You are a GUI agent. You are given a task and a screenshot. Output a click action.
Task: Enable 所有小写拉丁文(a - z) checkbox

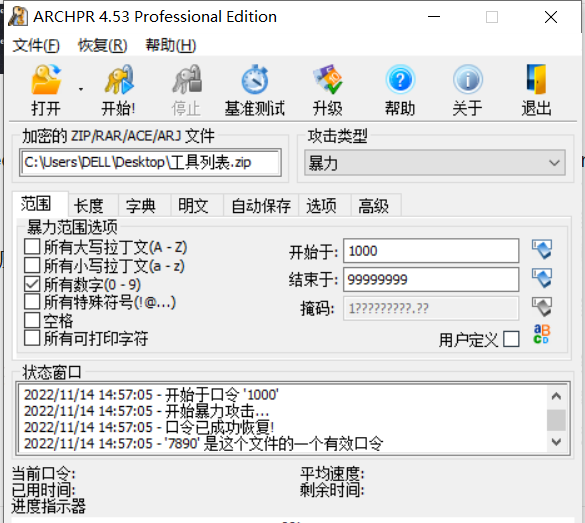click(x=32, y=266)
